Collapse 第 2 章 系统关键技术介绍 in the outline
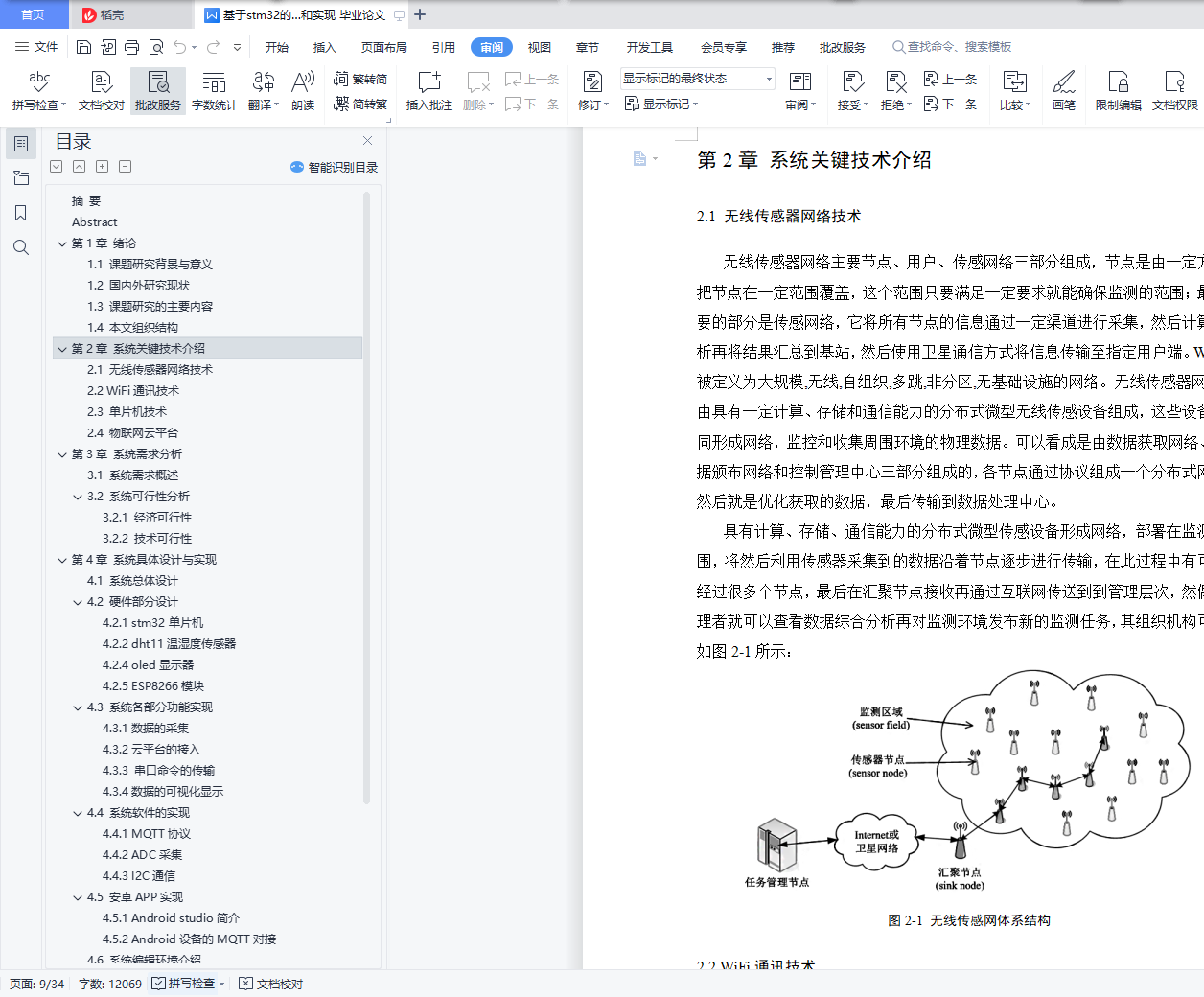 click(x=62, y=349)
